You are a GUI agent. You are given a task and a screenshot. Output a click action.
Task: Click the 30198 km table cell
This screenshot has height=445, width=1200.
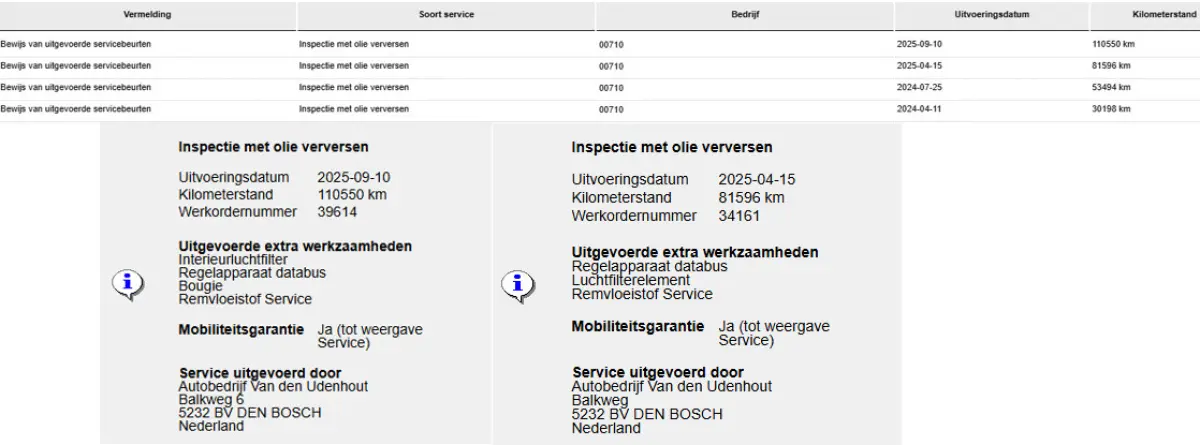coord(1112,109)
